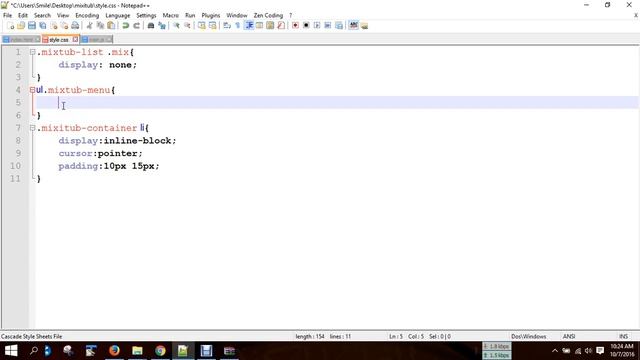Click the Paste toolbar icon
640x360 pixels.
click(111, 26)
